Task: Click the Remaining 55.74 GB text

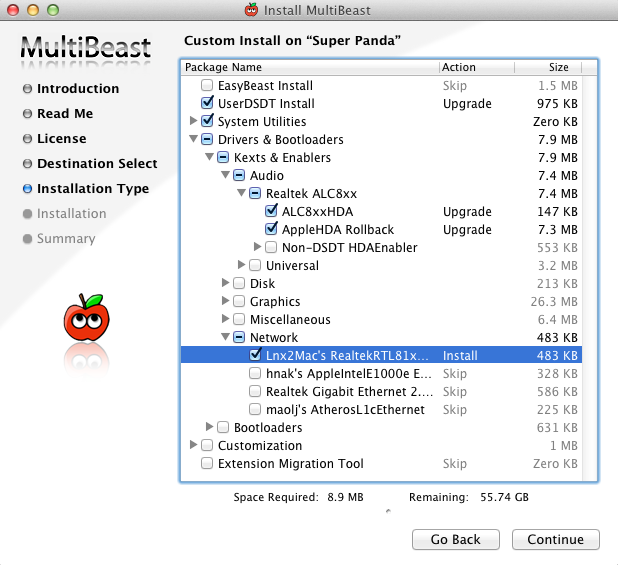Action: [x=469, y=497]
